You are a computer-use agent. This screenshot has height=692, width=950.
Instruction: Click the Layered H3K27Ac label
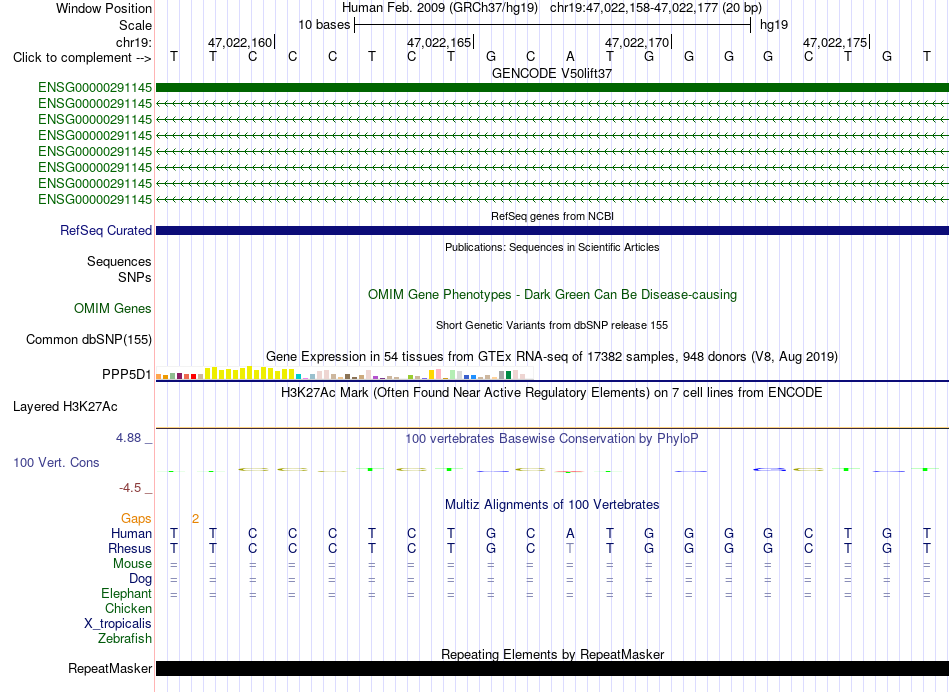(x=65, y=407)
